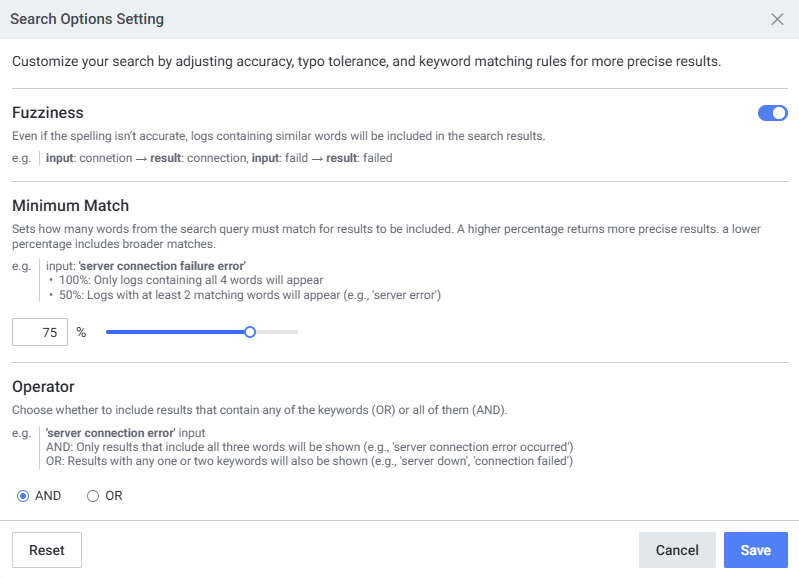Image resolution: width=799 pixels, height=579 pixels.
Task: Click the "AND" radio label text
Action: 48,496
